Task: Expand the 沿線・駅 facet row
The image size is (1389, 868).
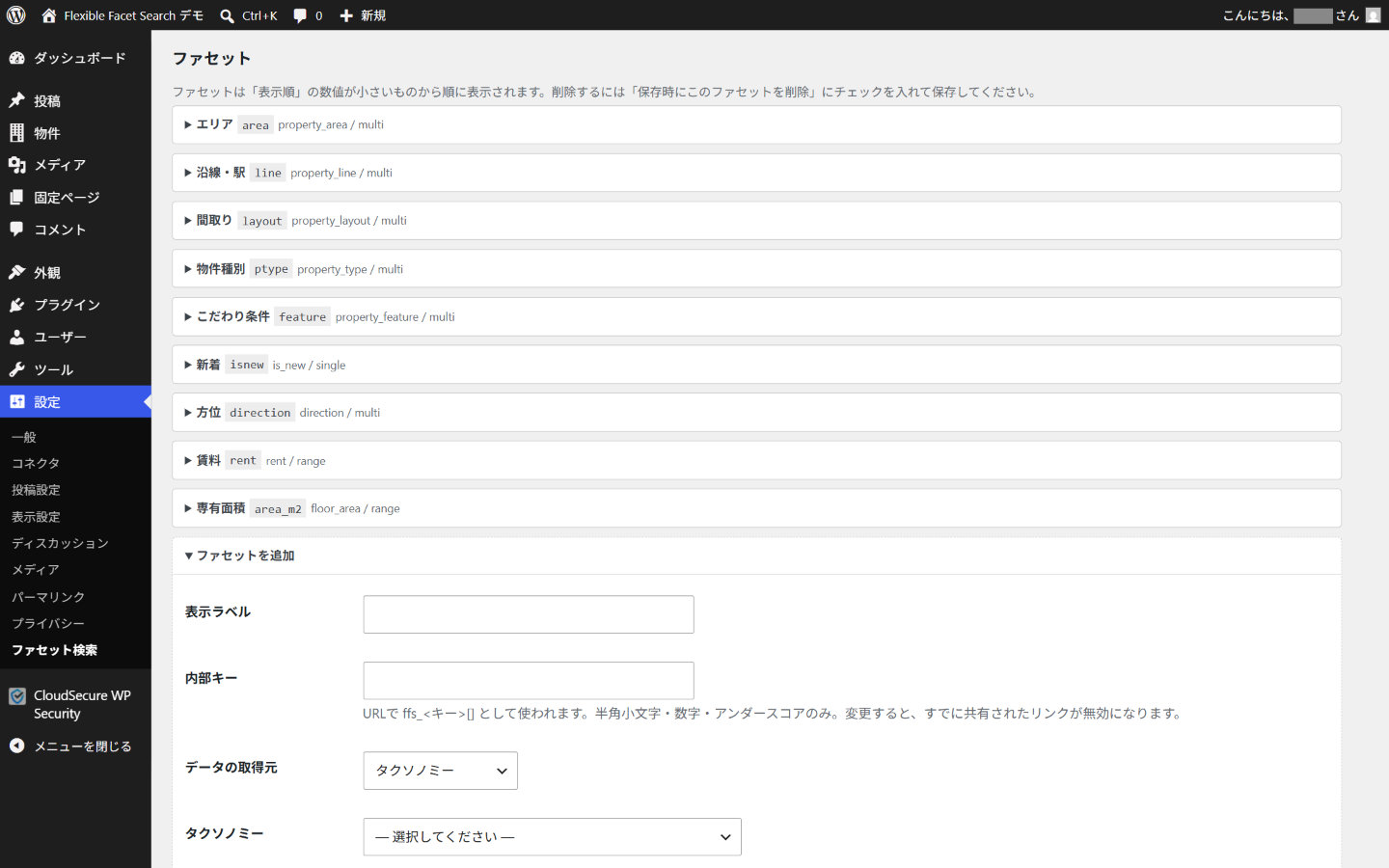Action: click(x=756, y=173)
